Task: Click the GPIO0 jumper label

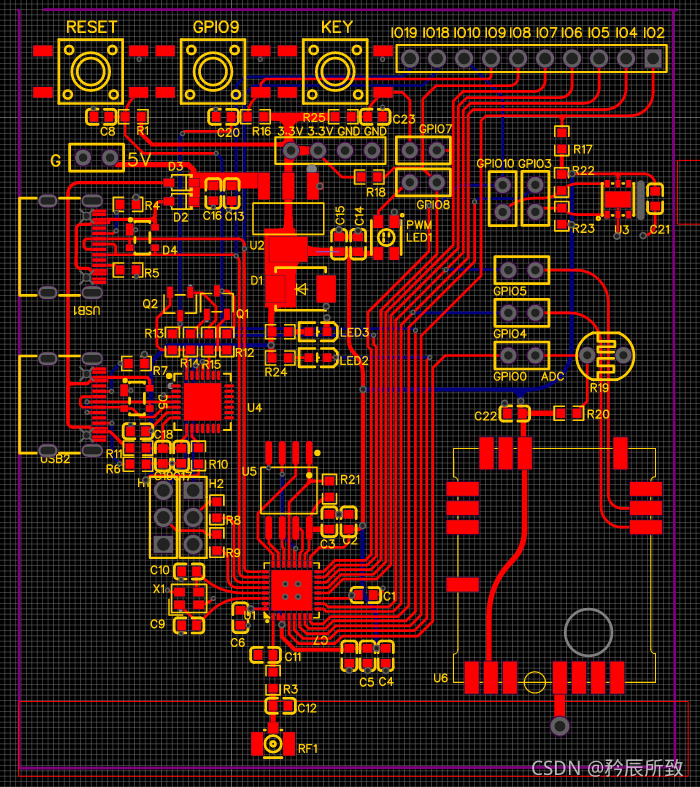Action: pos(510,376)
